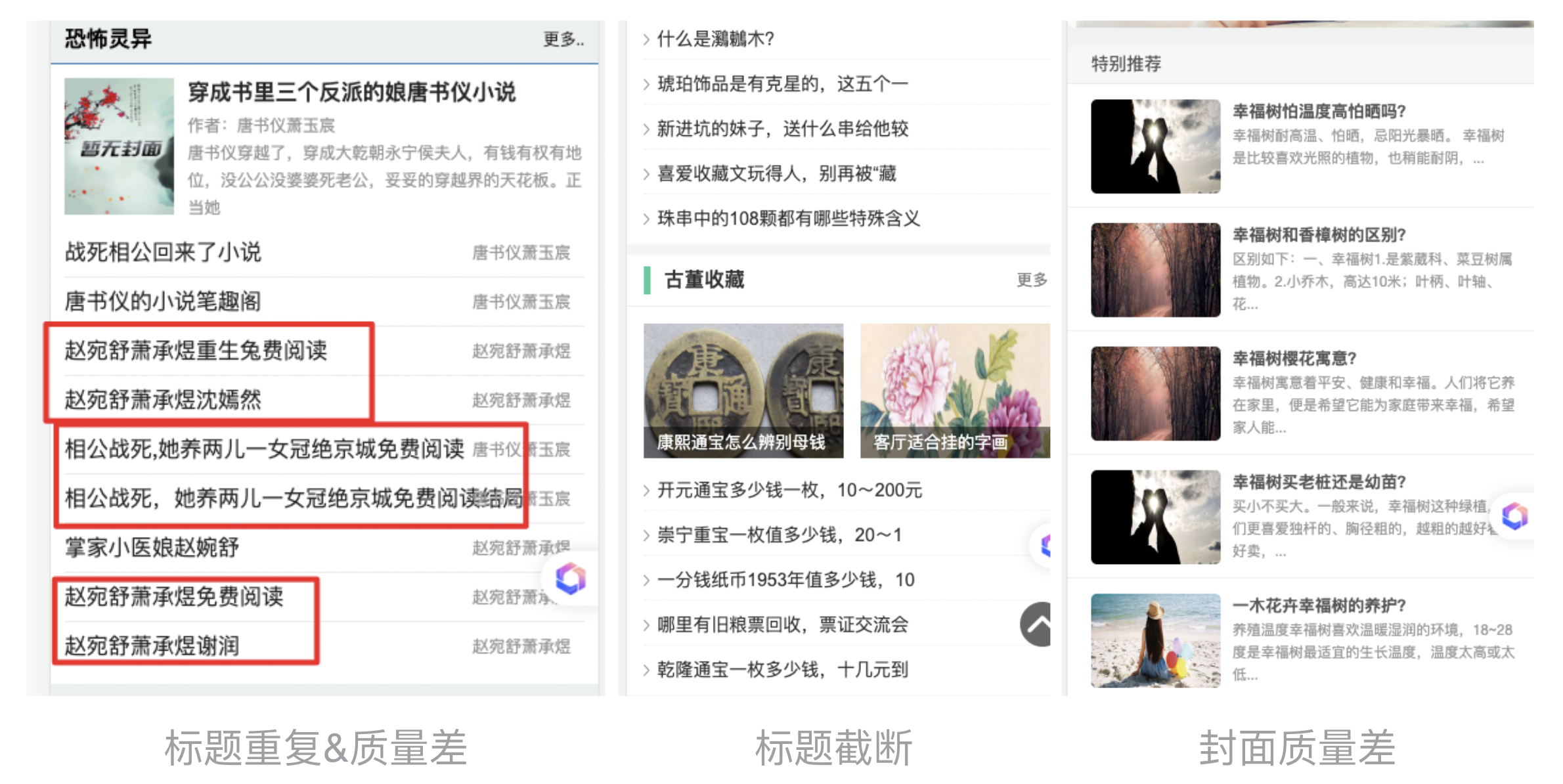Open 更多.. in 恐怖灵异 section header
The height and width of the screenshot is (784, 1563).
tap(563, 39)
